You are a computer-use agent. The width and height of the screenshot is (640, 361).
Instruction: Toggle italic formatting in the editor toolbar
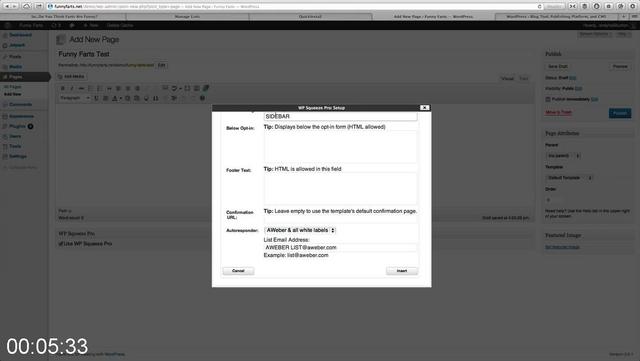coord(72,88)
